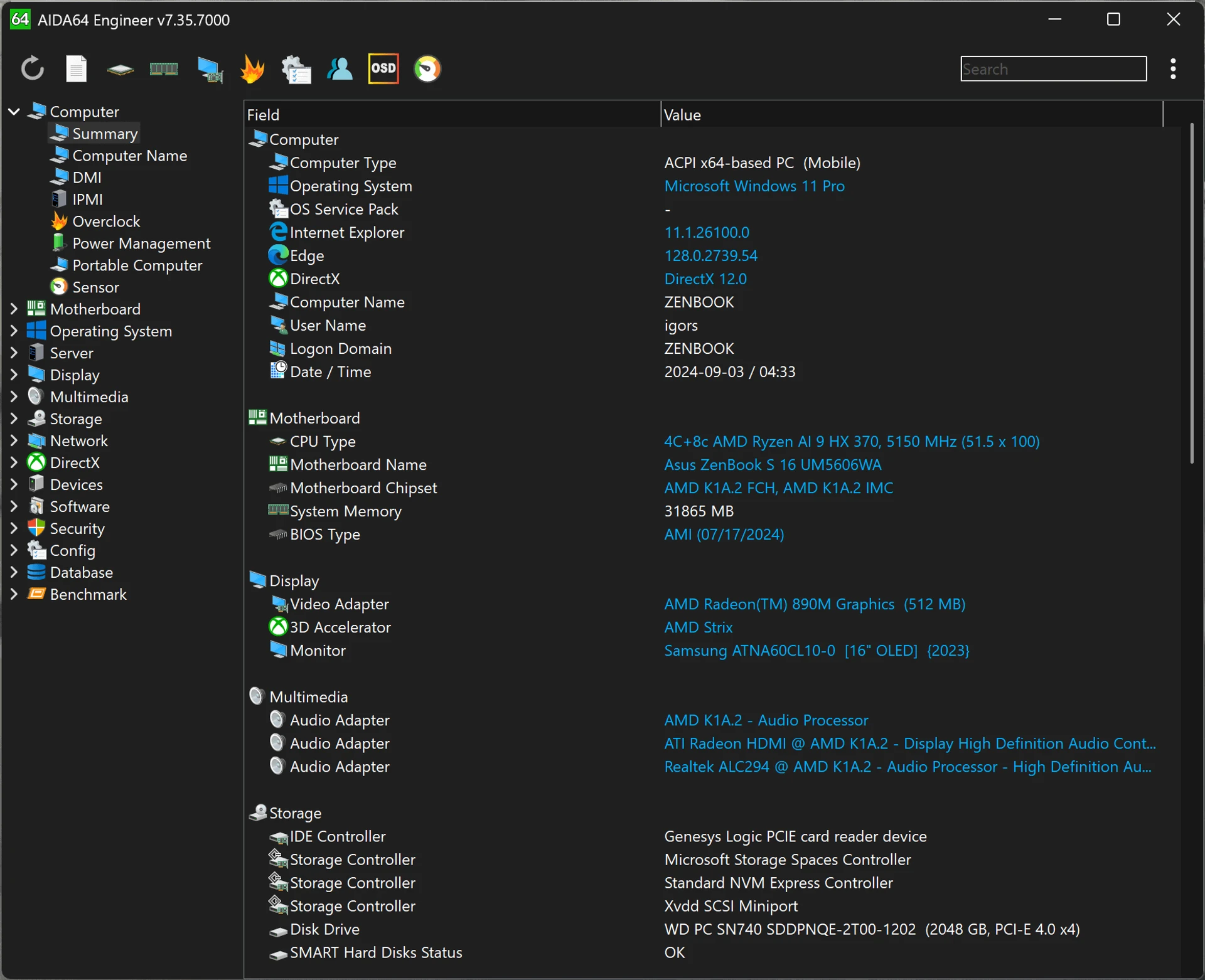Viewport: 1205px width, 980px height.
Task: Toggle the OSD panel icon
Action: [x=383, y=68]
